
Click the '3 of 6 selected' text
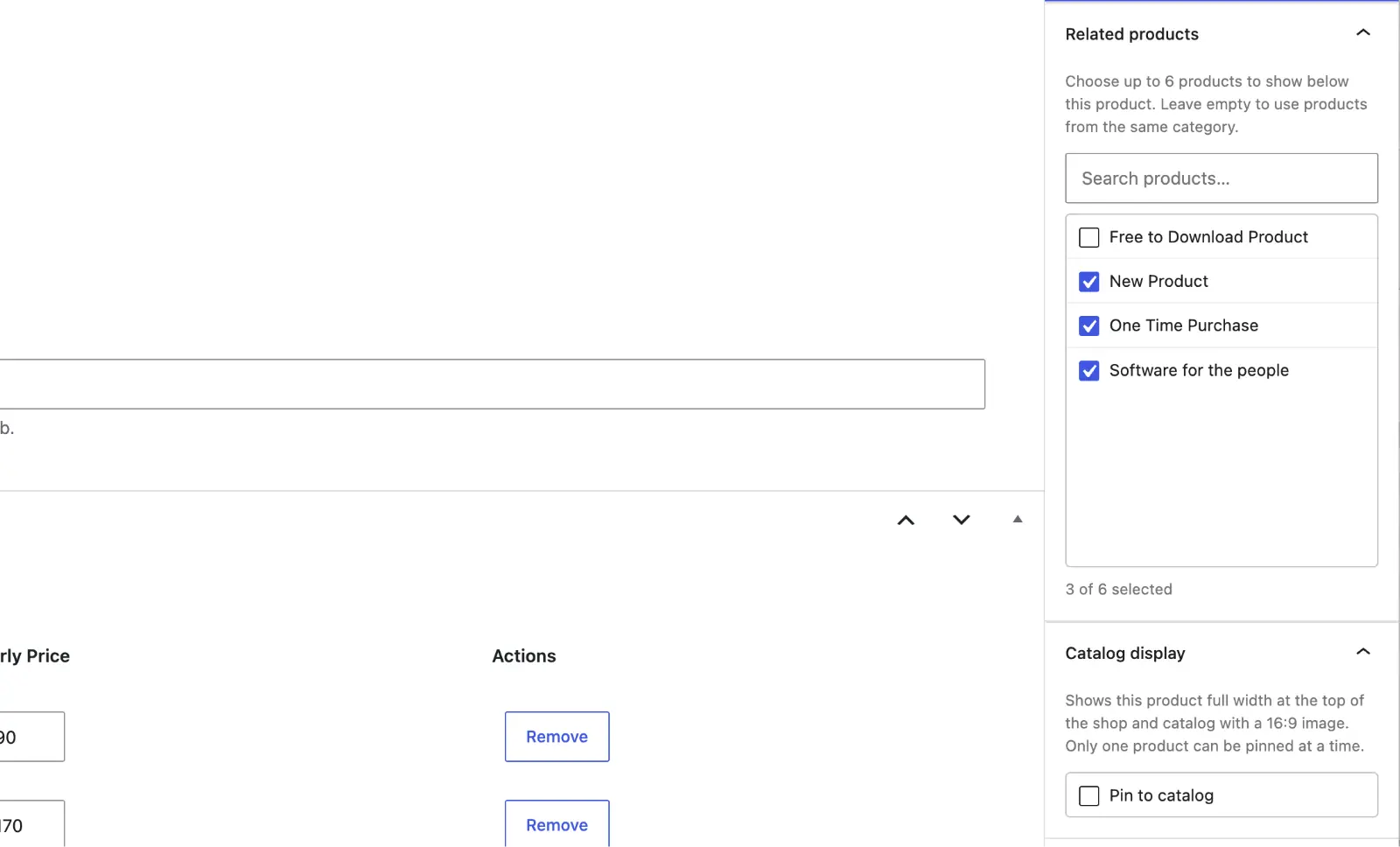click(1118, 590)
